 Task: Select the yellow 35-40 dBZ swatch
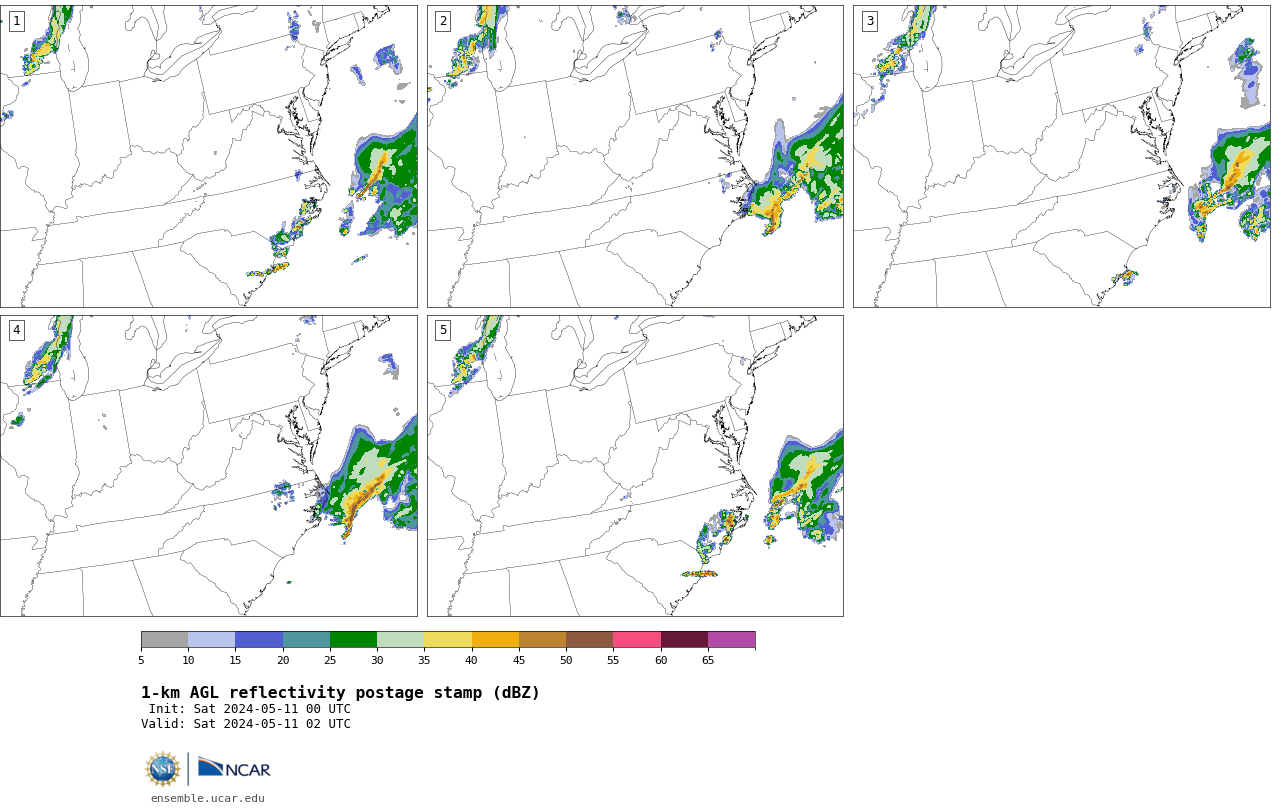click(x=448, y=640)
